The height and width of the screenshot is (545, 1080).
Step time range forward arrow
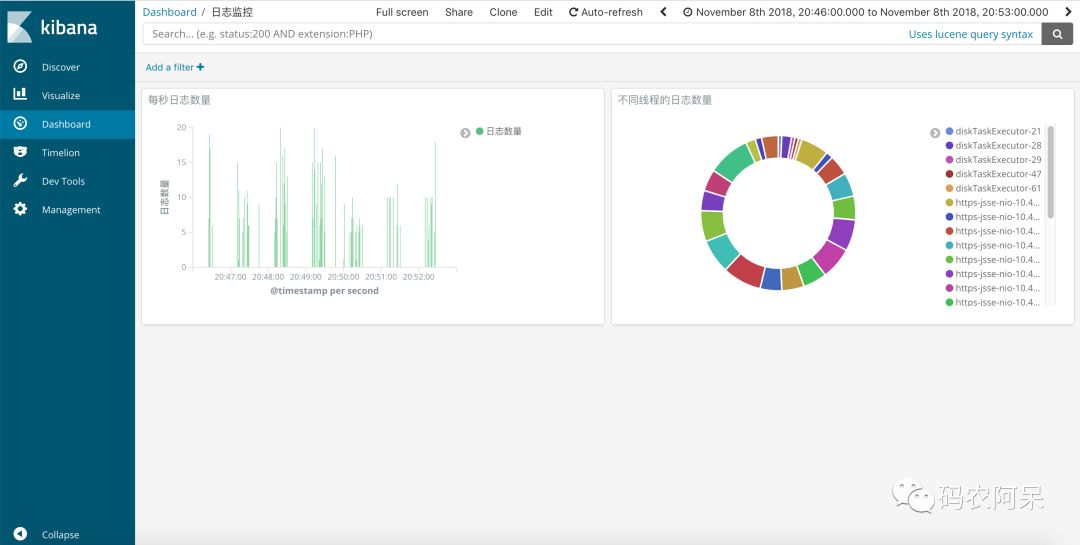point(1066,12)
